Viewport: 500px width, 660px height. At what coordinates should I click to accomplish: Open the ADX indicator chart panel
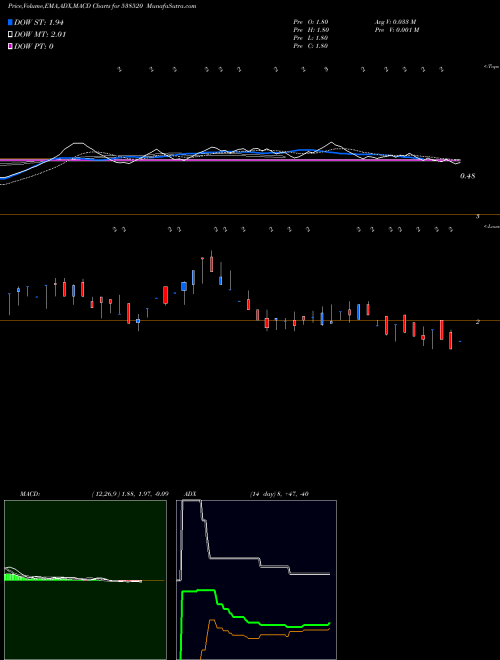click(x=256, y=580)
